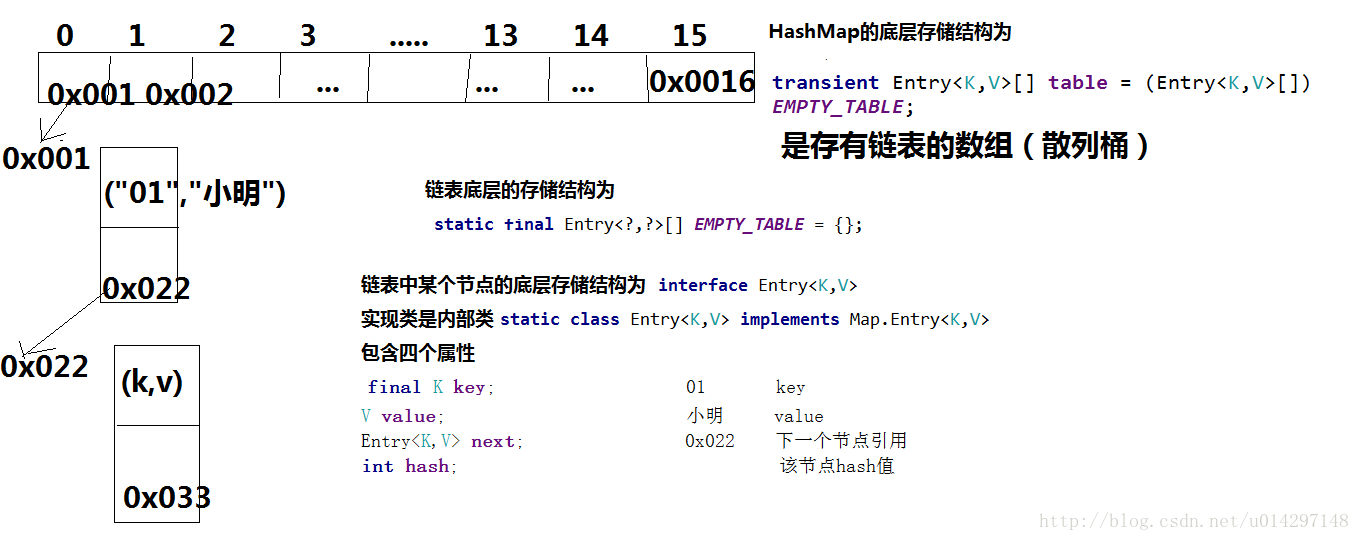
Task: Click the example value "小明" beside the value field
Action: [x=705, y=416]
